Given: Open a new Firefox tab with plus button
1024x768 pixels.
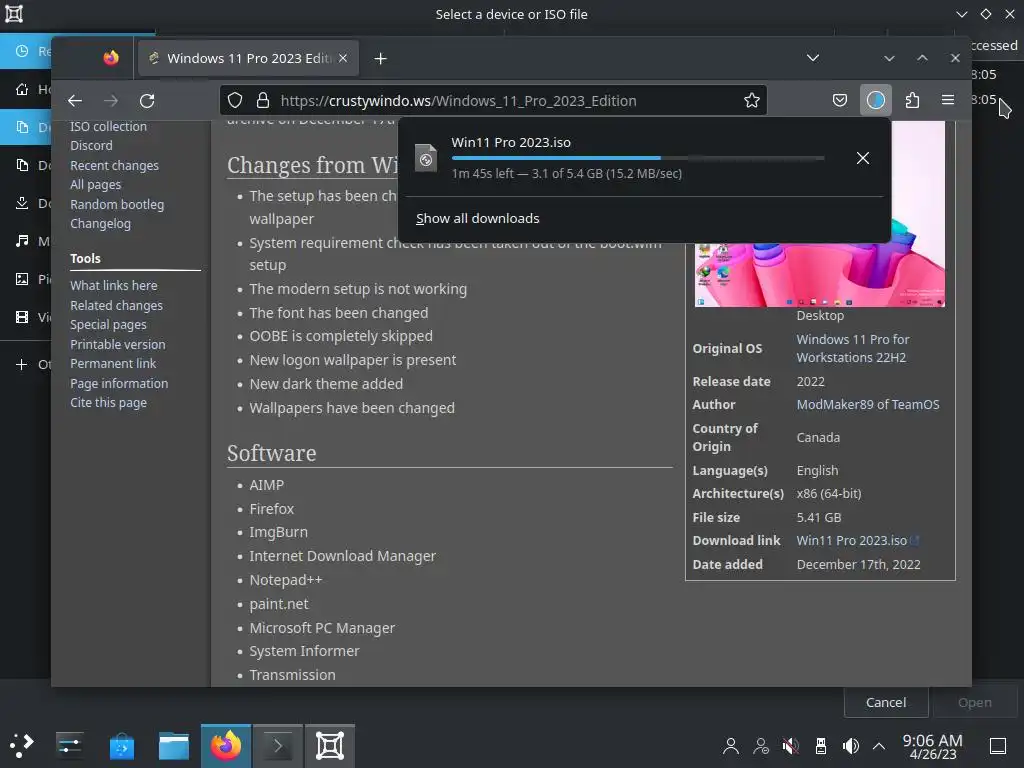Looking at the screenshot, I should (381, 59).
